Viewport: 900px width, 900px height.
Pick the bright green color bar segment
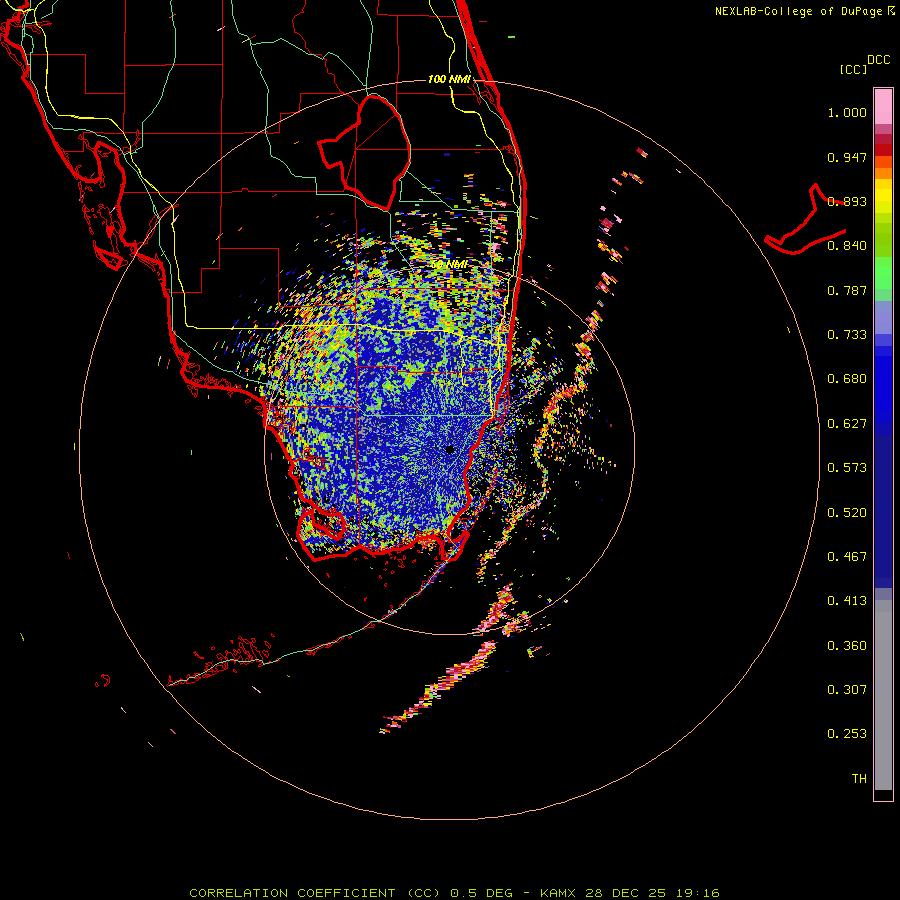[883, 273]
